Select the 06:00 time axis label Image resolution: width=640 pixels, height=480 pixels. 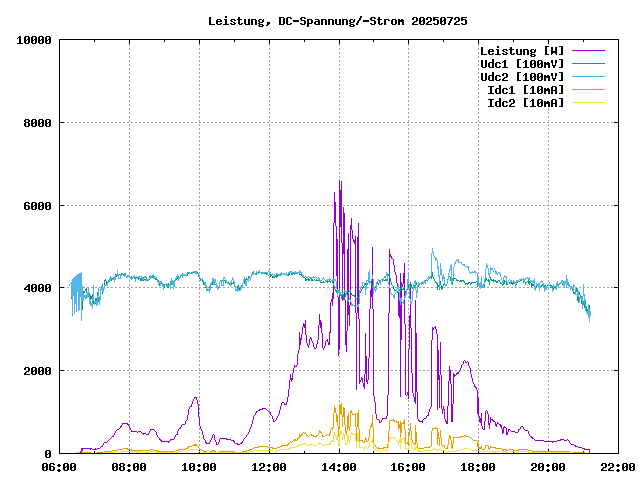pos(60,467)
